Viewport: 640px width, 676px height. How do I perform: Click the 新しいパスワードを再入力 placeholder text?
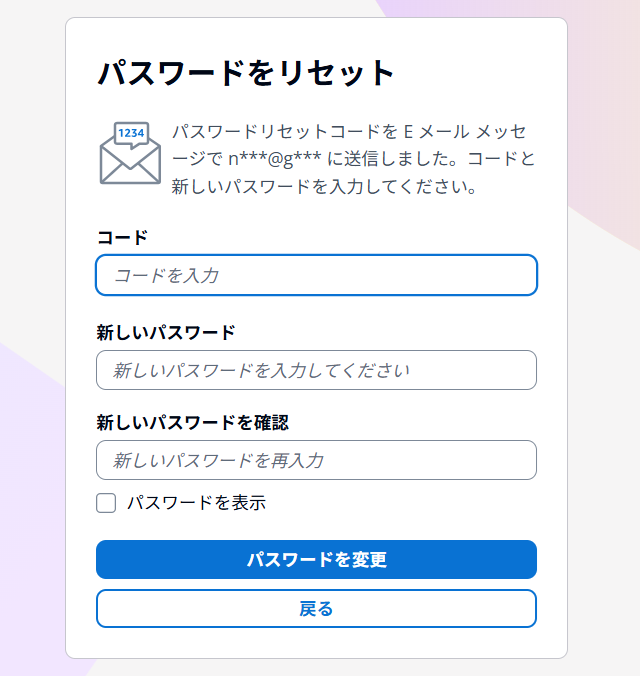pyautogui.click(x=218, y=460)
